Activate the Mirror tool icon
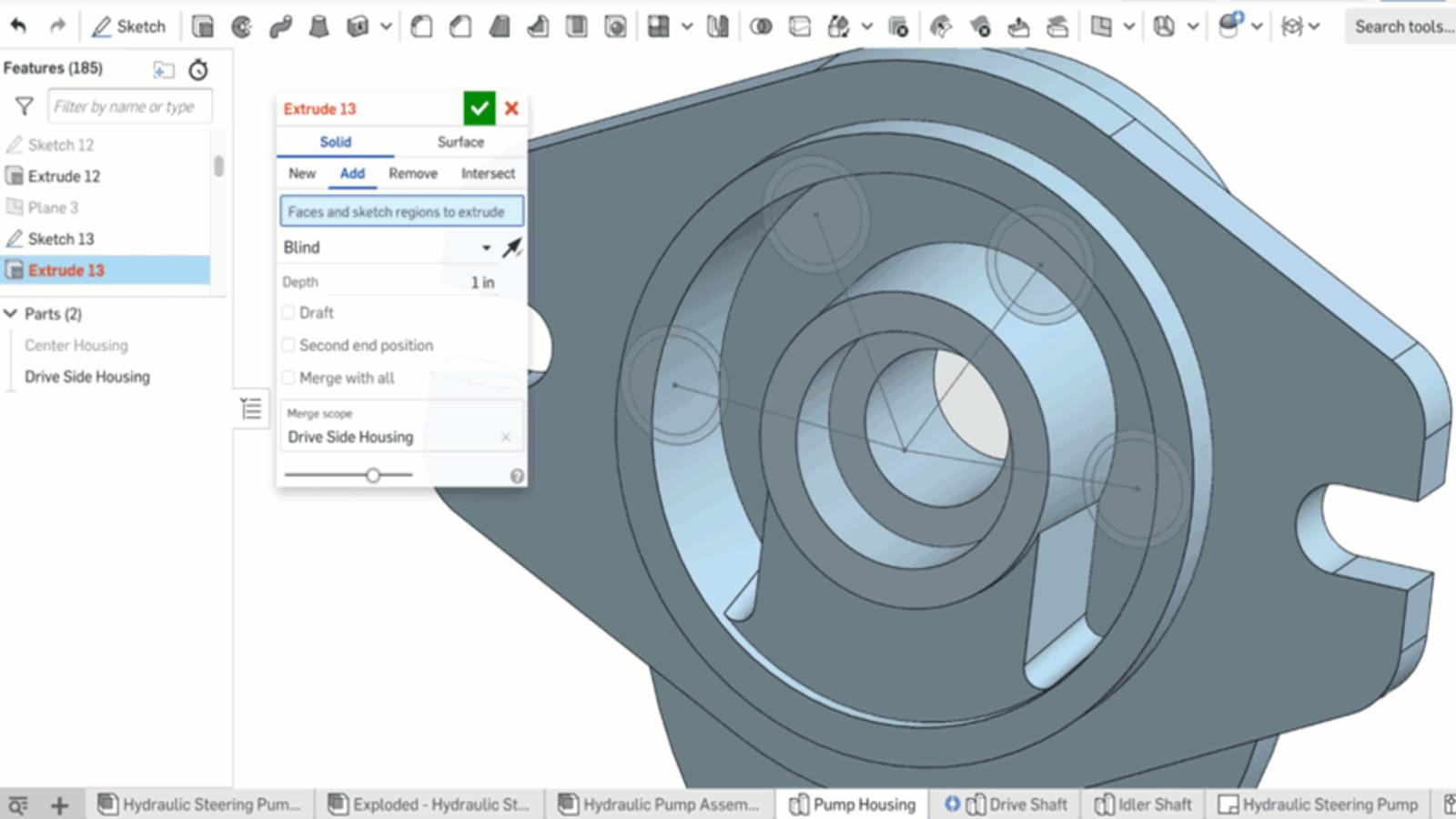 [x=718, y=26]
